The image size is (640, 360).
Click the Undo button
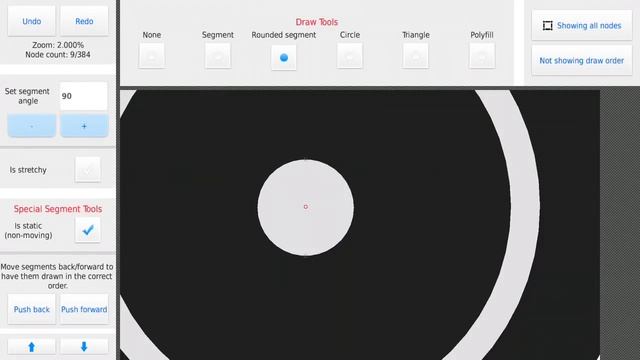pos(31,21)
